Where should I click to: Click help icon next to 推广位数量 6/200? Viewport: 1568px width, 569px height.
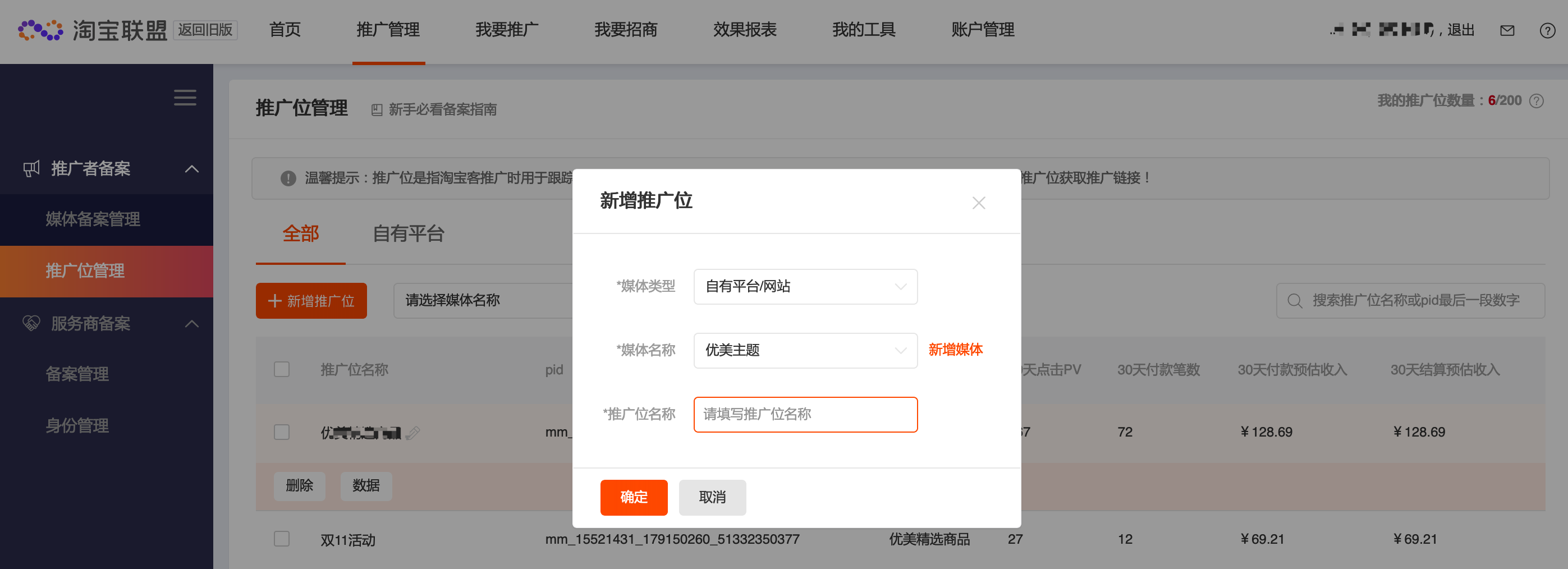[x=1537, y=101]
